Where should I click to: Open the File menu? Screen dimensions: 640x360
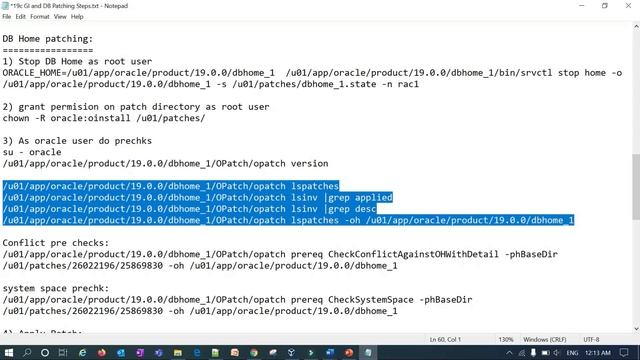pos(7,17)
